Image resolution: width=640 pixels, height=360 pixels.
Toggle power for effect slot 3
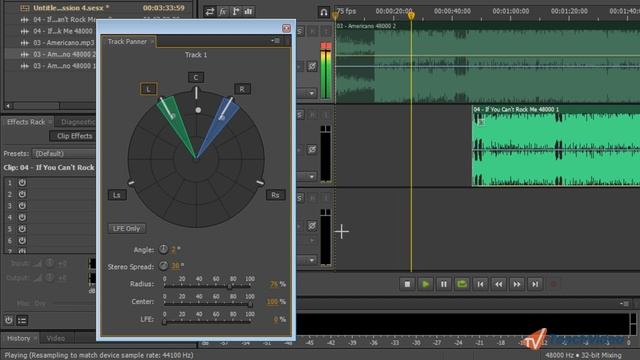click(22, 205)
